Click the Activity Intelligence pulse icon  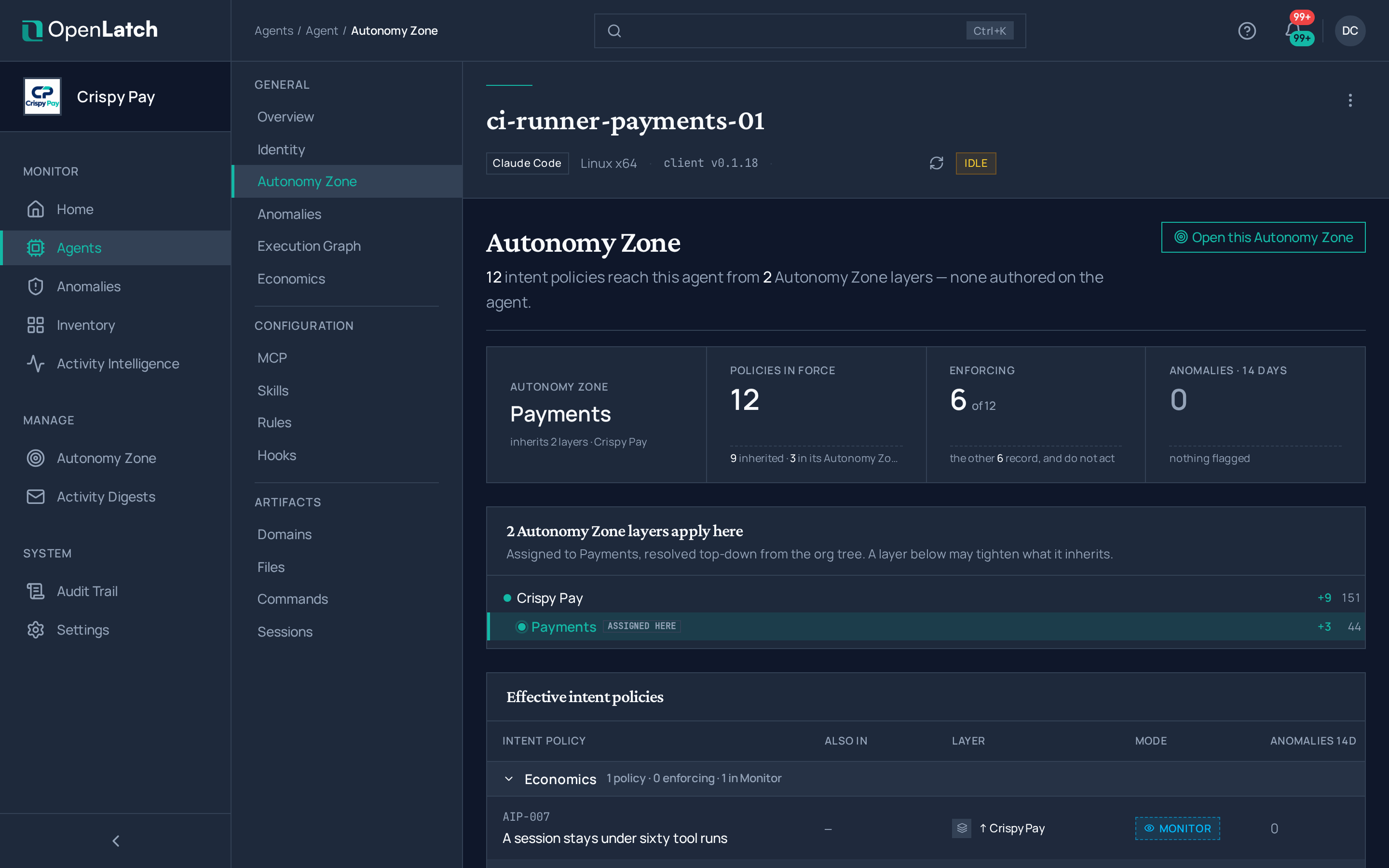(36, 364)
